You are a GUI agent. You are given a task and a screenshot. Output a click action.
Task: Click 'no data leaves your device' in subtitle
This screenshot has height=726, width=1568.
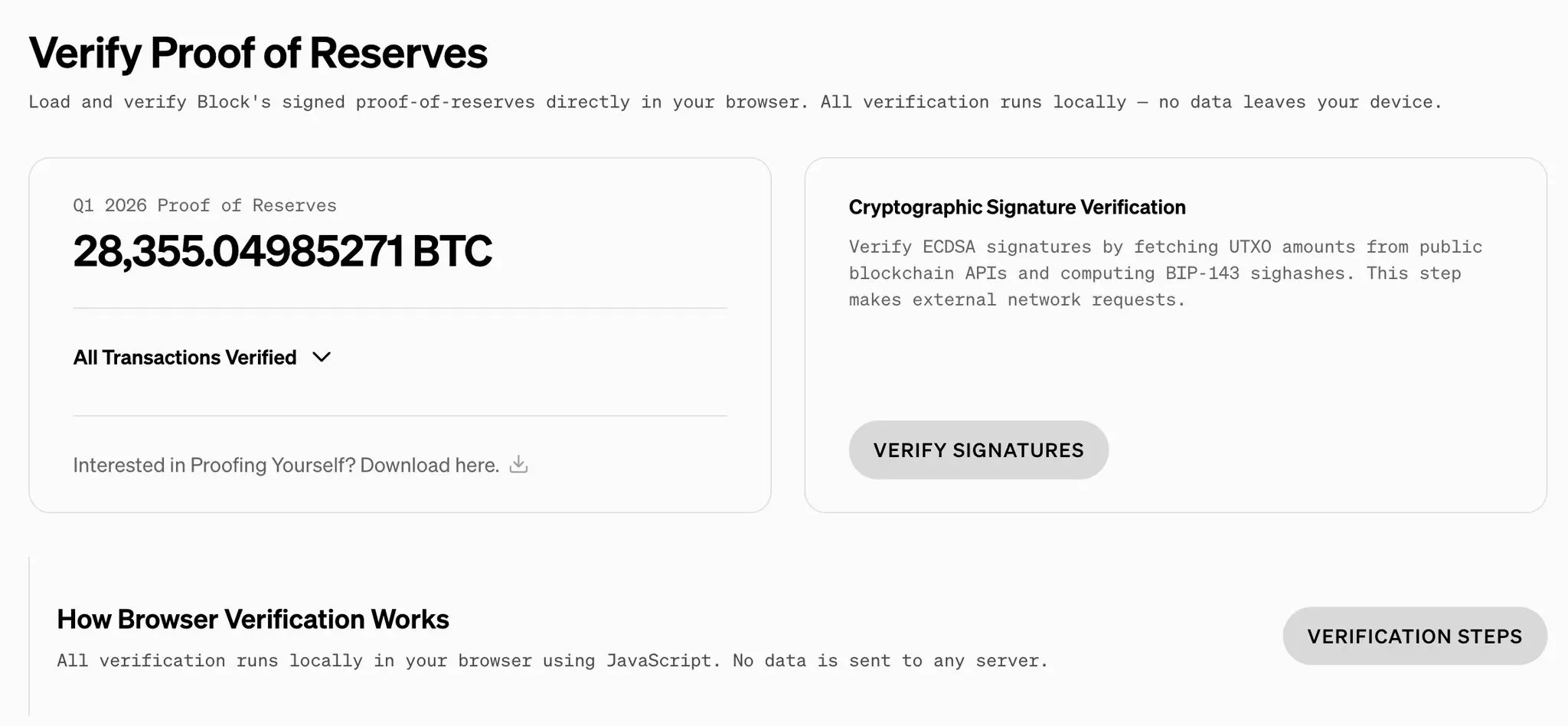pyautogui.click(x=1300, y=102)
